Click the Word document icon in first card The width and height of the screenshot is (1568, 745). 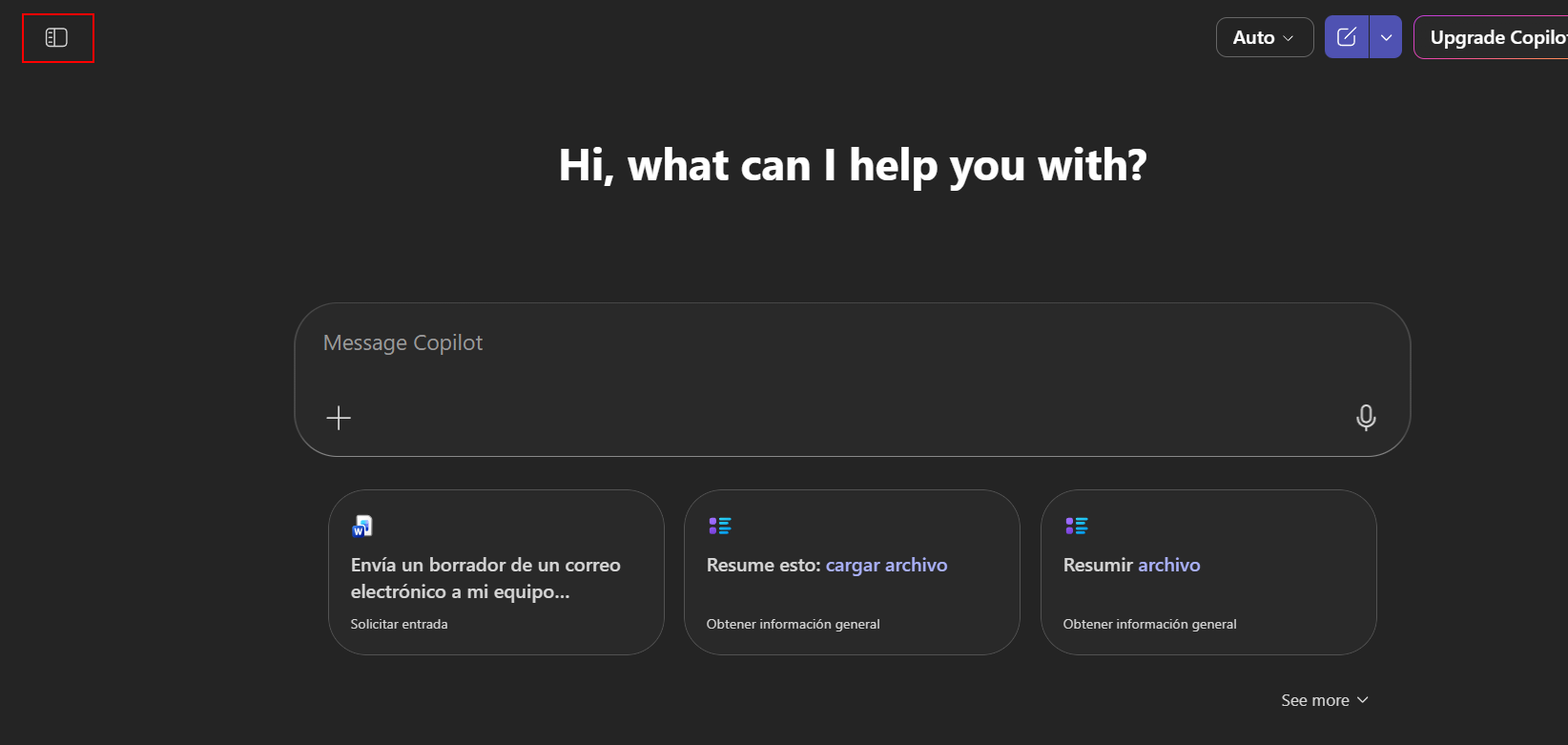[x=362, y=526]
